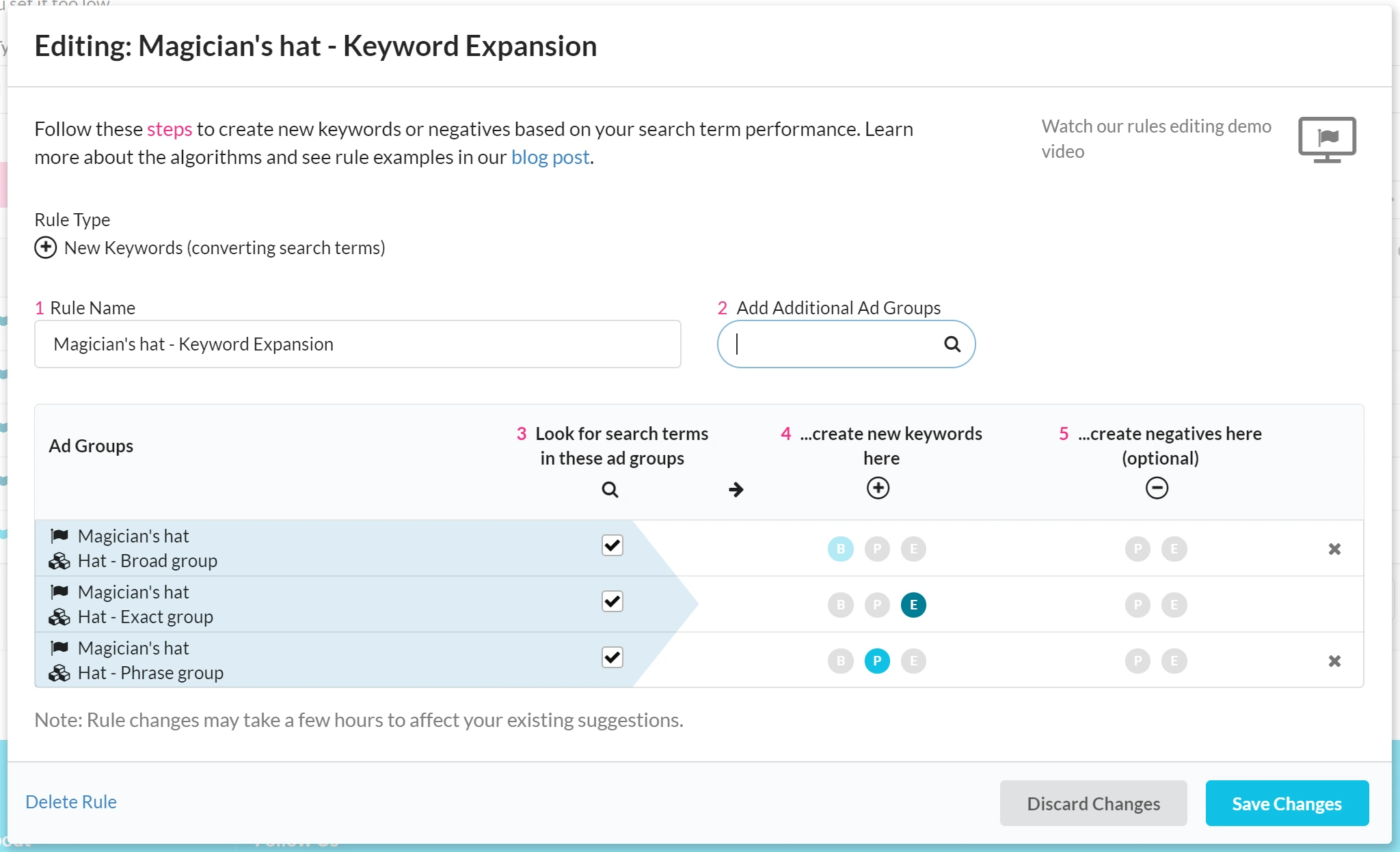The height and width of the screenshot is (852, 1400).
Task: Click the minus icon under create negatives
Action: point(1157,488)
